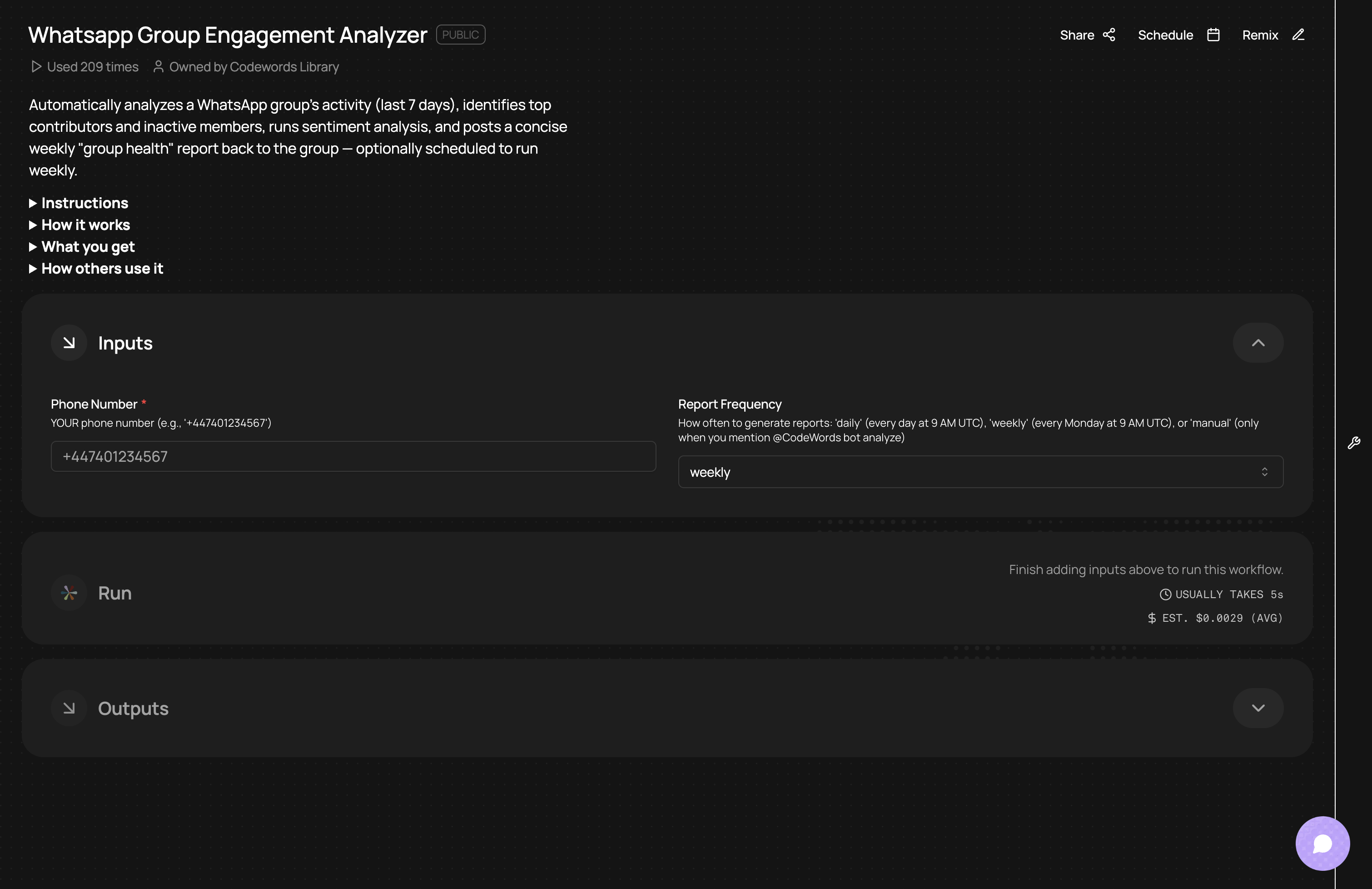The height and width of the screenshot is (889, 1372).
Task: Click the workflow title text
Action: click(228, 35)
